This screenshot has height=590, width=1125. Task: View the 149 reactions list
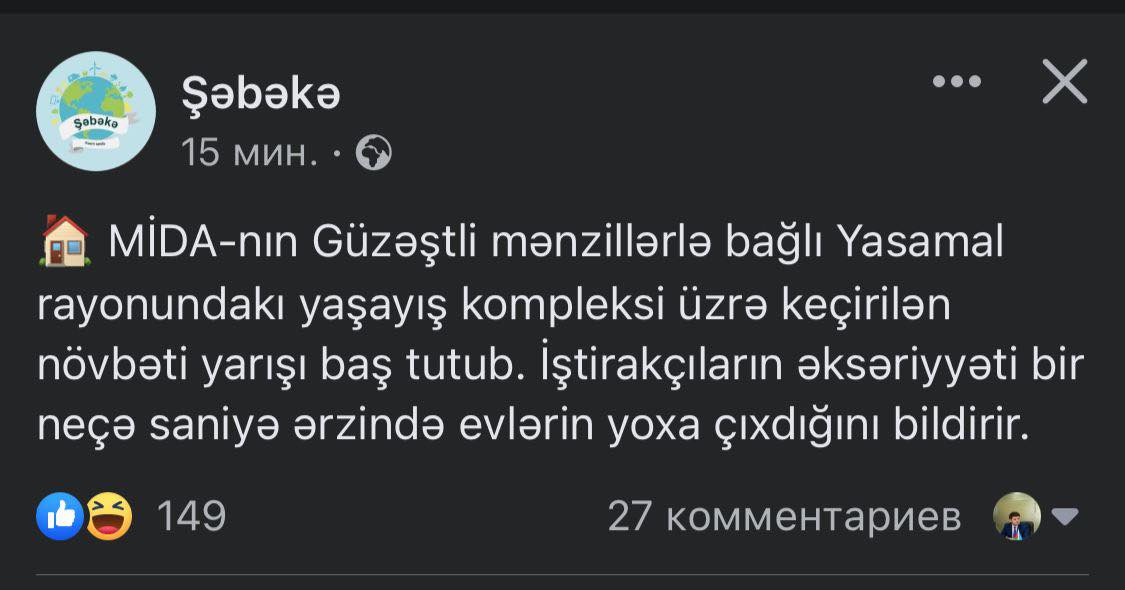point(191,516)
